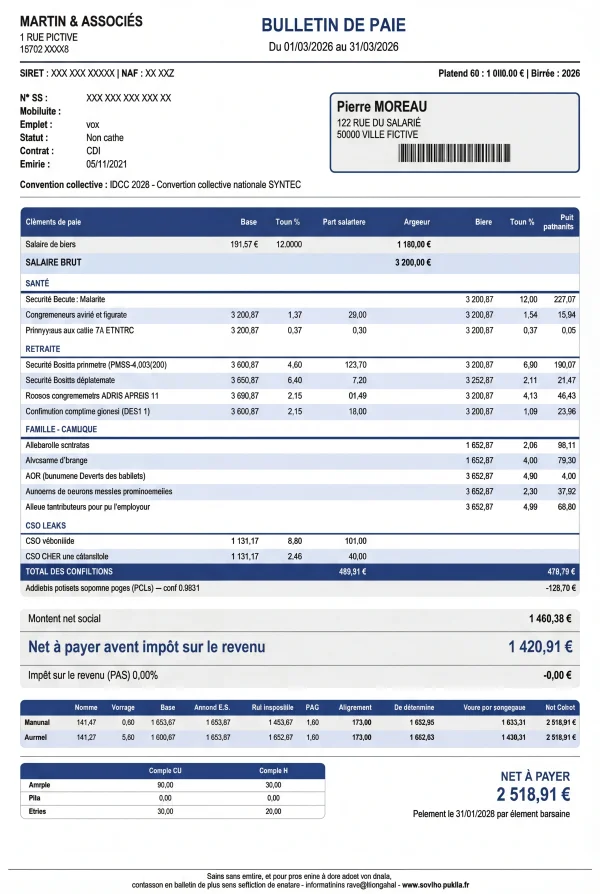Image resolution: width=600 pixels, height=894 pixels.
Task: Click the Montent net social amount 1 460,38 €
Action: 550,619
